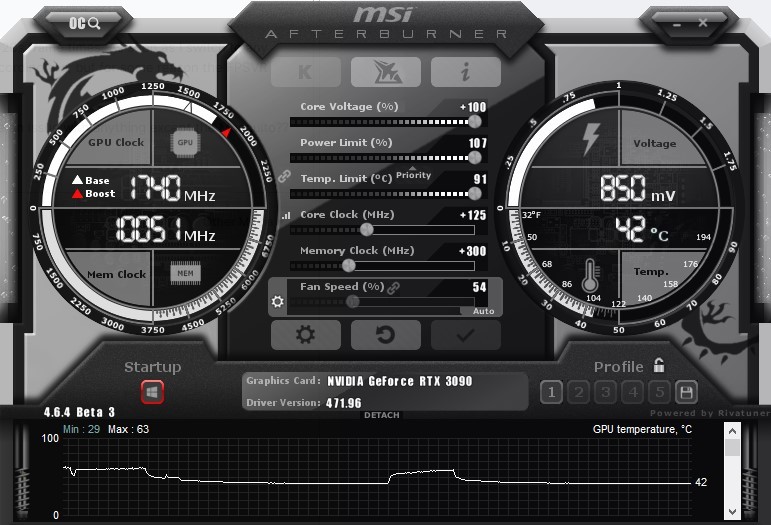Select profile slot 3

(605, 392)
